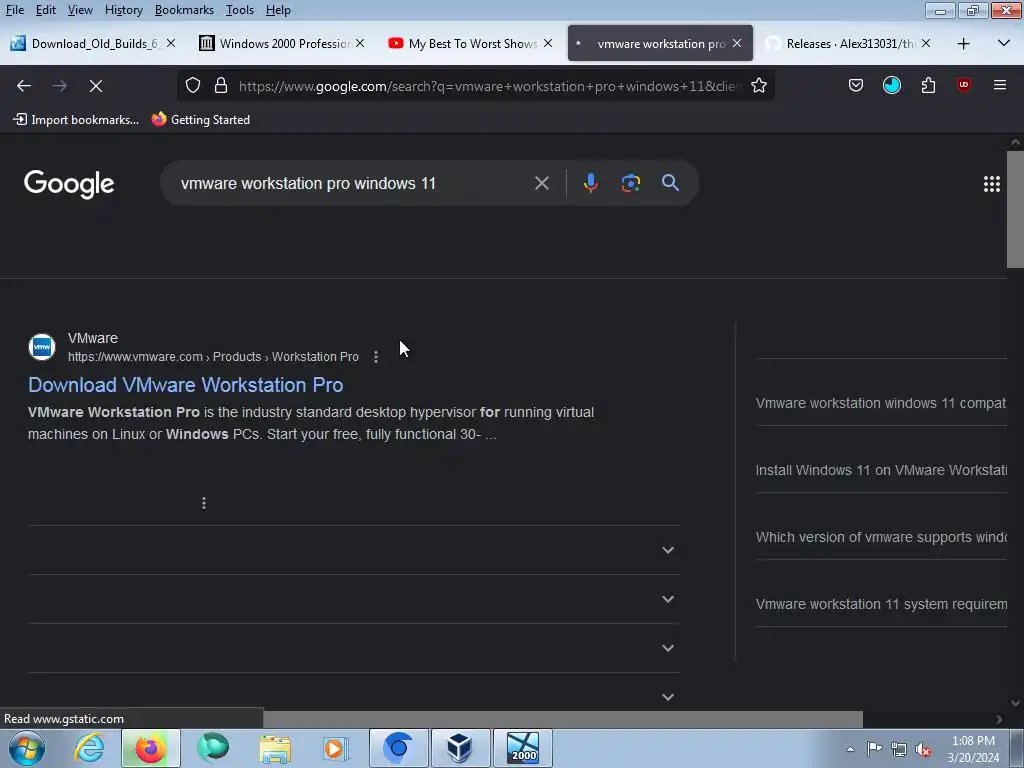The width and height of the screenshot is (1024, 768).
Task: Close the vmware workstation pro tab
Action: 737,43
